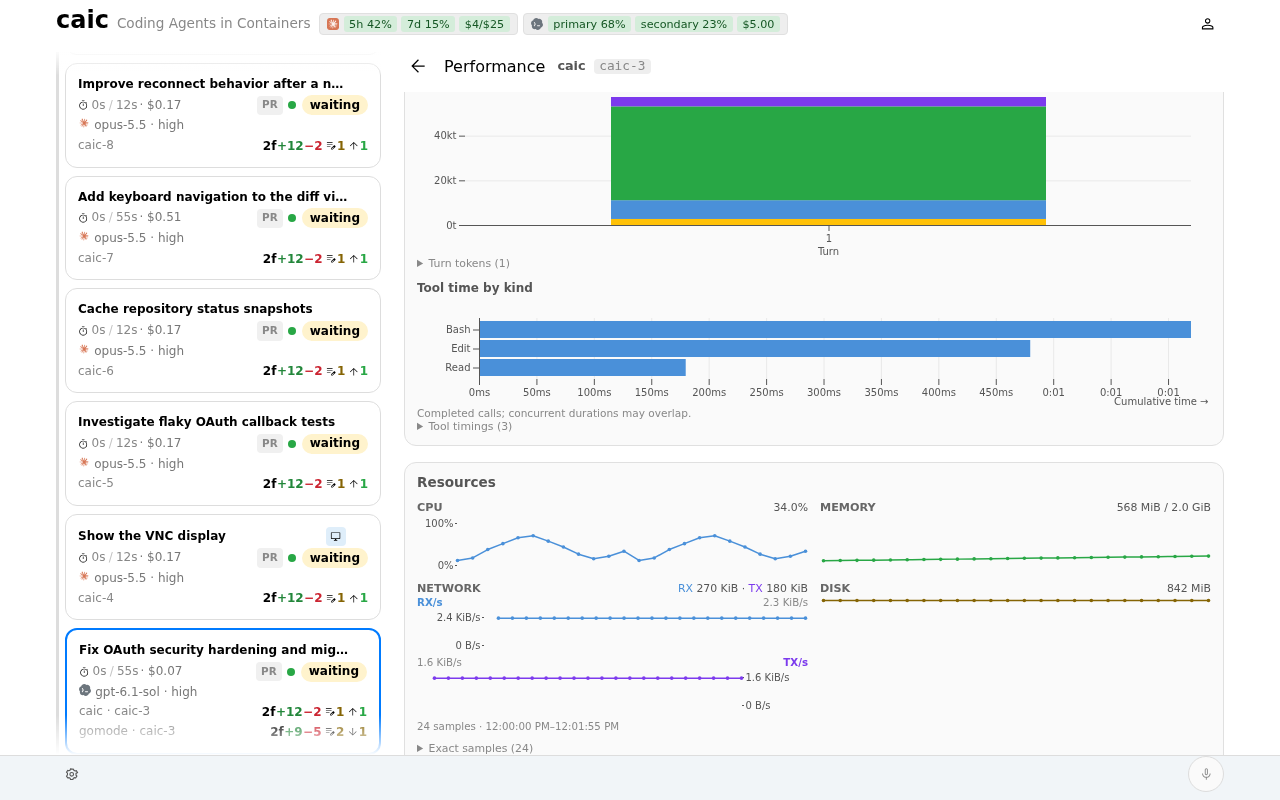Click 'gomode · caic-3' repository row
This screenshot has height=800, width=1280.
[x=223, y=731]
